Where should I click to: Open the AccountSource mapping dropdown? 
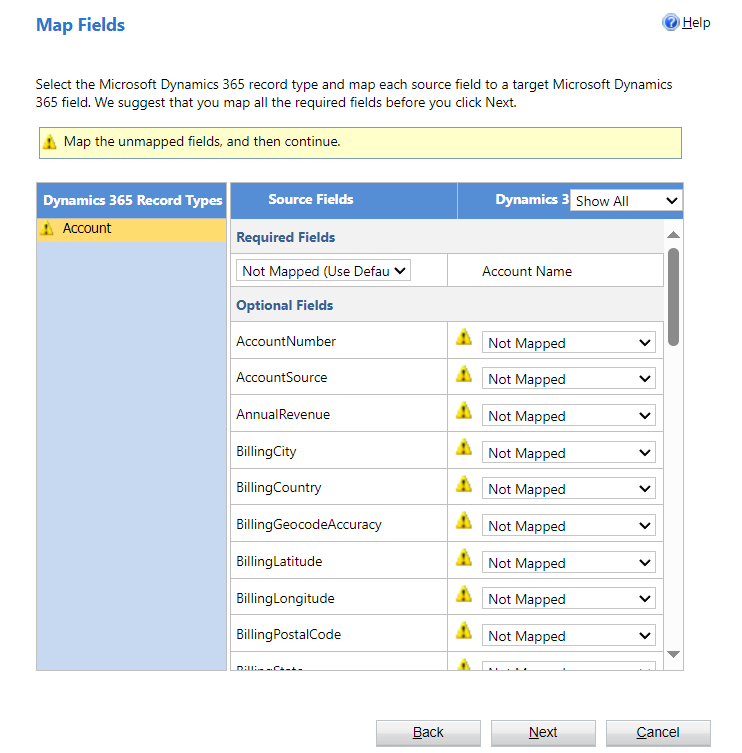569,379
